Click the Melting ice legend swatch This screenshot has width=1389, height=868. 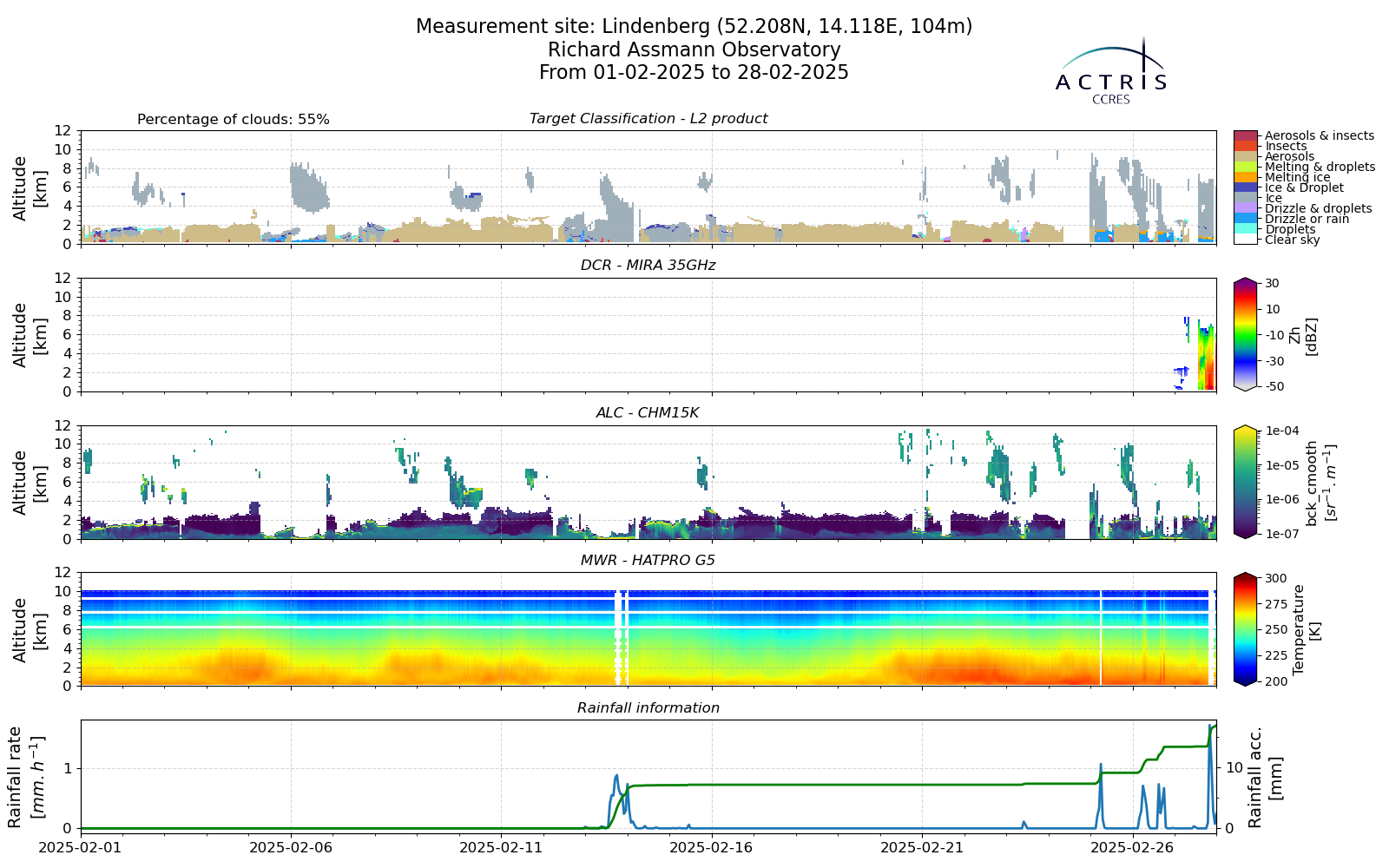tap(1245, 177)
